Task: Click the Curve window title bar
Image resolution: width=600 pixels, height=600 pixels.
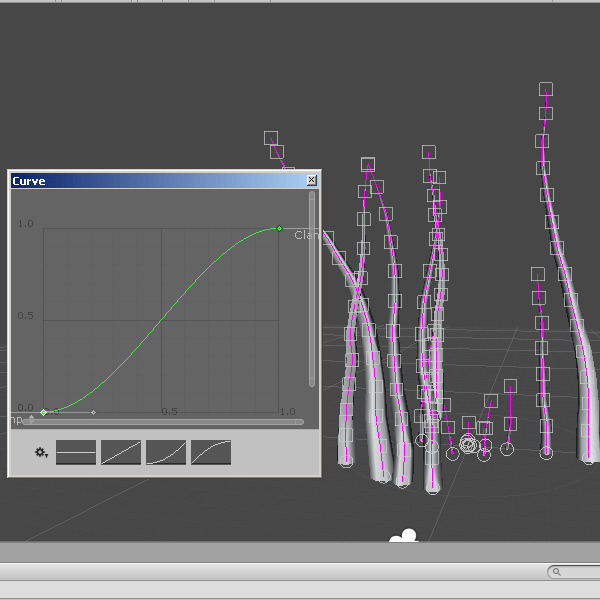Action: (x=150, y=181)
